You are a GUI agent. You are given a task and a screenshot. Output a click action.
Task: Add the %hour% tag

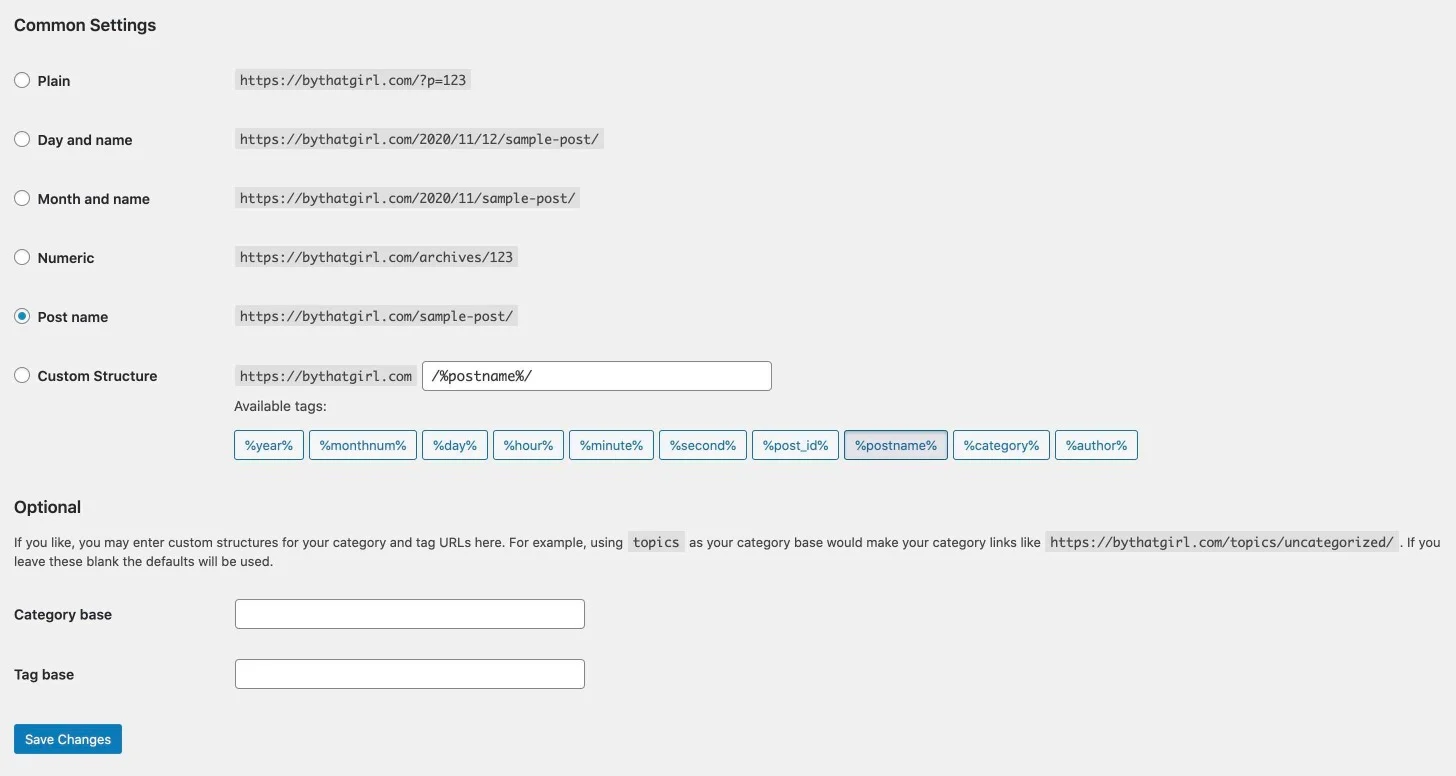coord(527,444)
